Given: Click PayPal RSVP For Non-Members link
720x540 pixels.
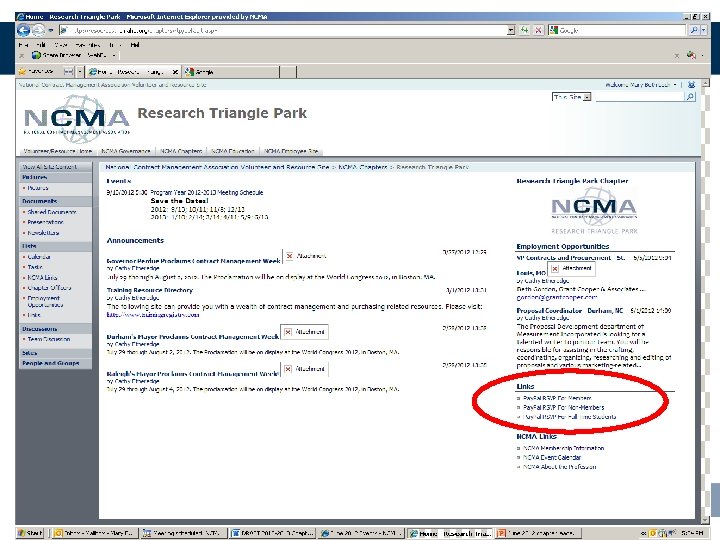Looking at the screenshot, I should point(563,407).
